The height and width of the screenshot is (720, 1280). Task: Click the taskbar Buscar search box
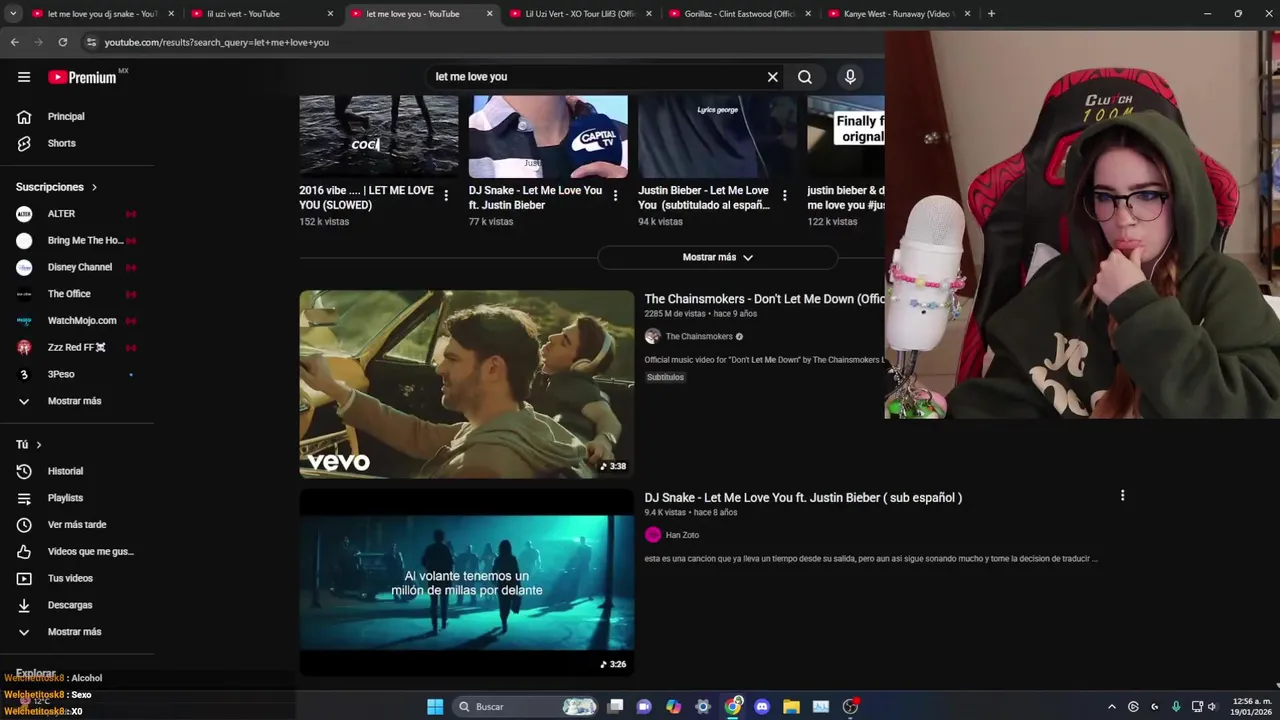525,707
